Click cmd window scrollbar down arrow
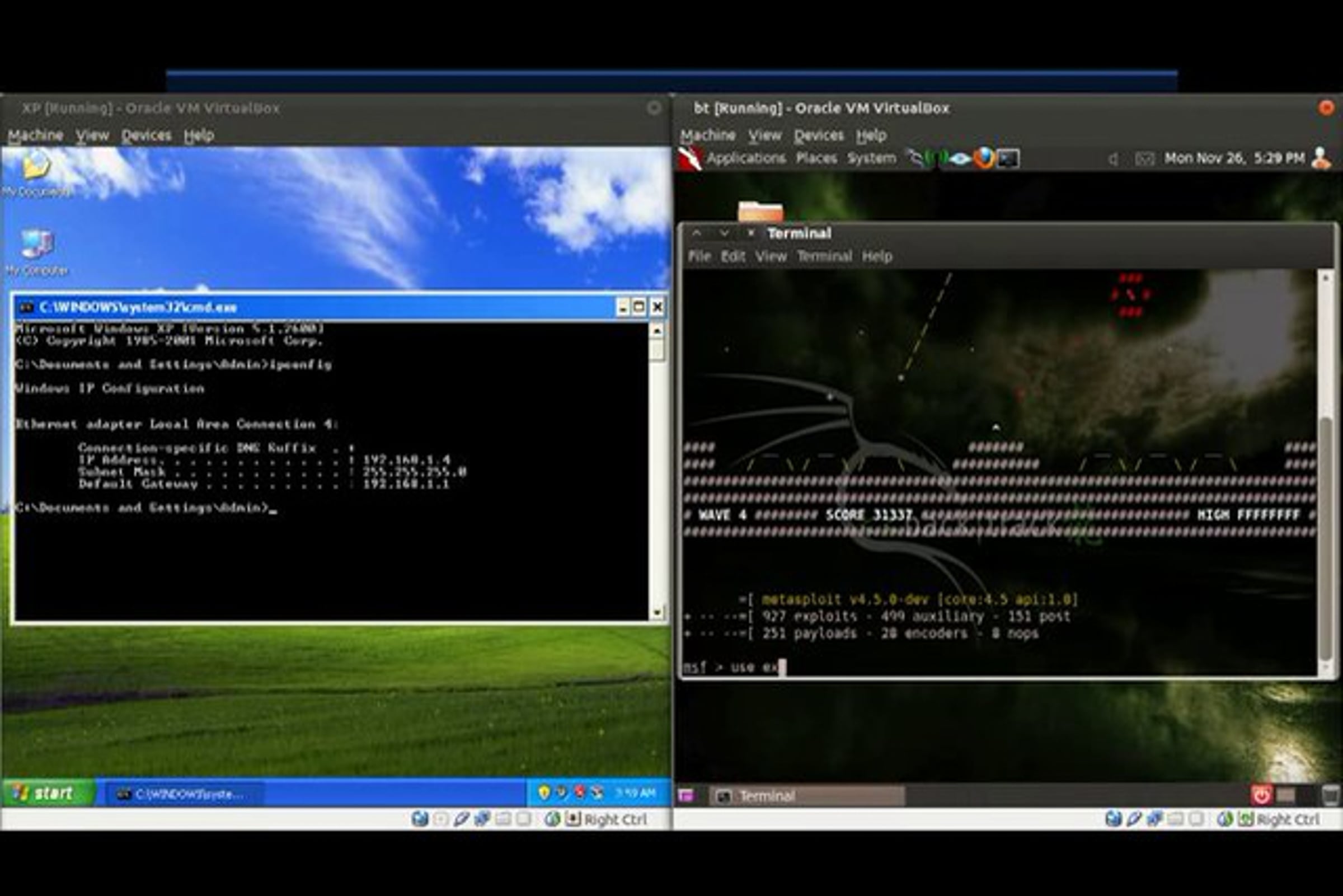Image resolution: width=1343 pixels, height=896 pixels. (657, 612)
